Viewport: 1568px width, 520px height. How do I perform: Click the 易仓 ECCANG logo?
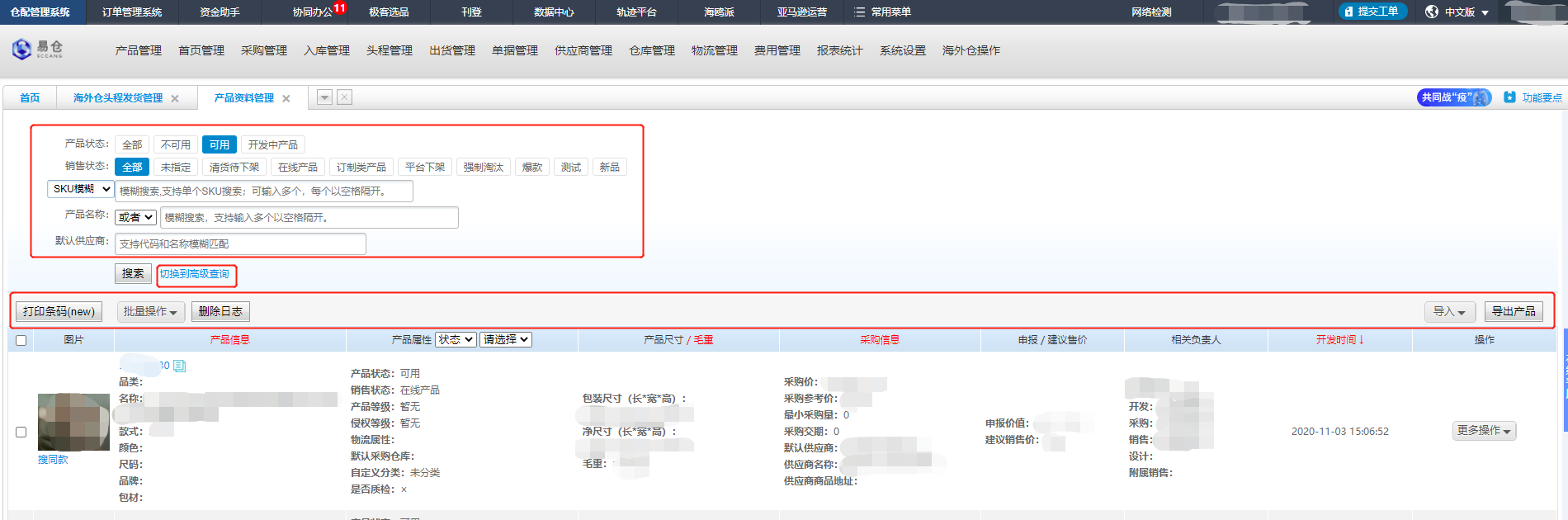(x=38, y=50)
